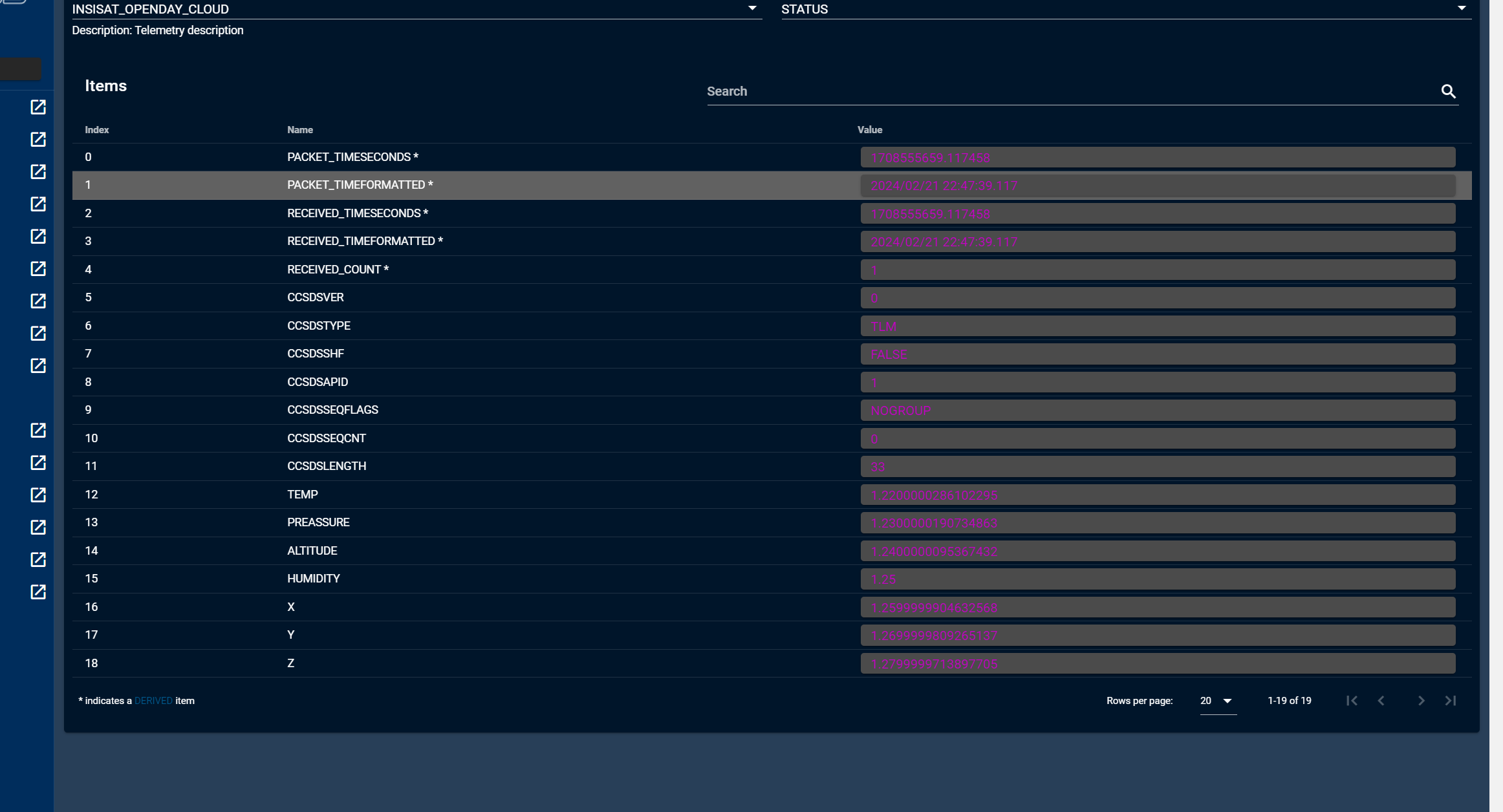This screenshot has height=812, width=1503.
Task: Click sidebar open-in-new icon level with CCSDSLENGTH row
Action: pos(38,463)
